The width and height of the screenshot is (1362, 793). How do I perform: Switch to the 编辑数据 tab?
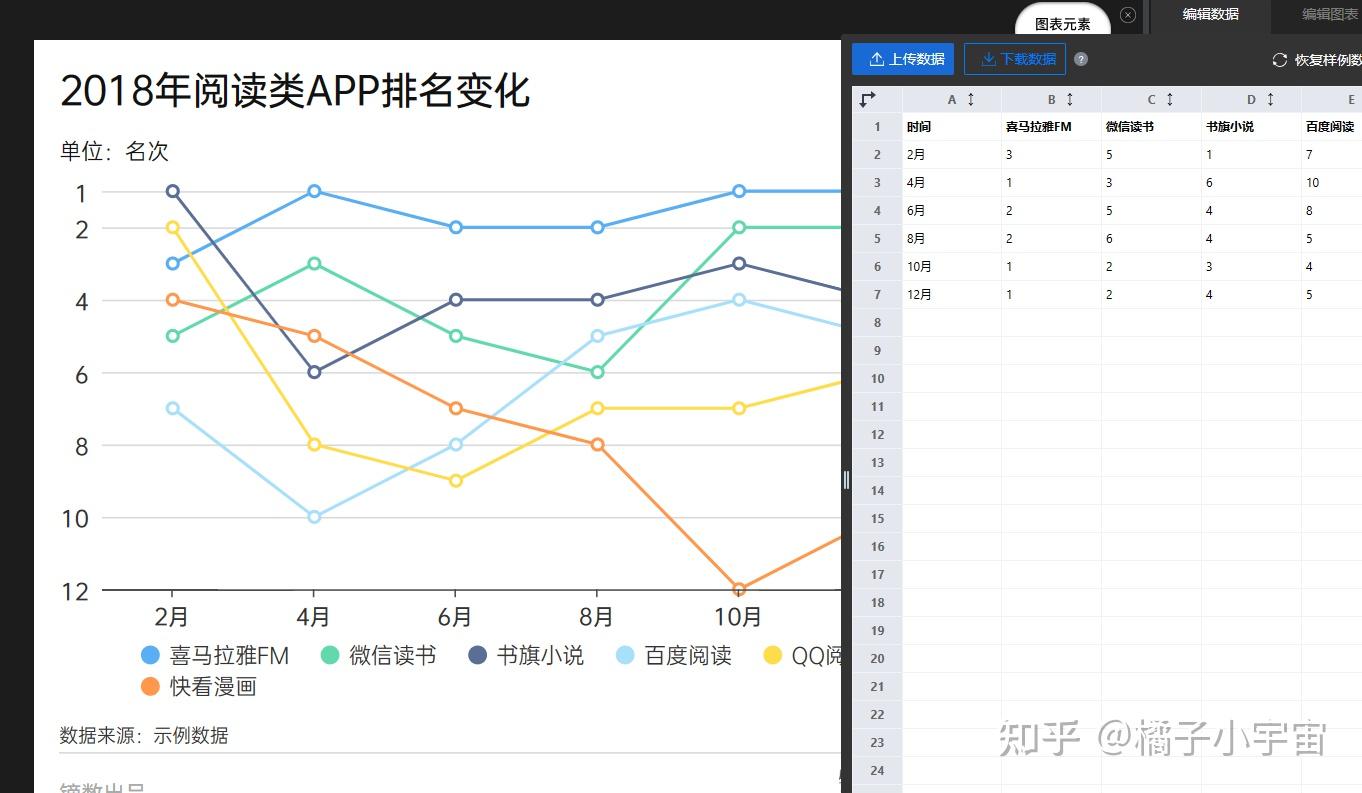pos(1211,14)
